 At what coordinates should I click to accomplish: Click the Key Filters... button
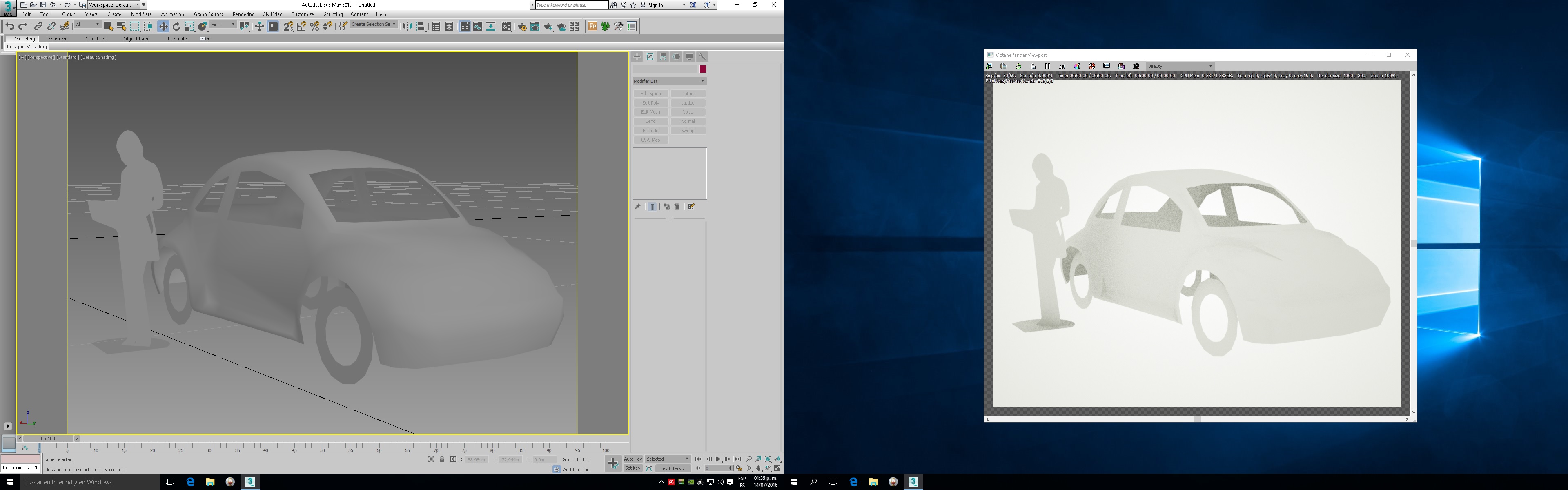(x=673, y=468)
